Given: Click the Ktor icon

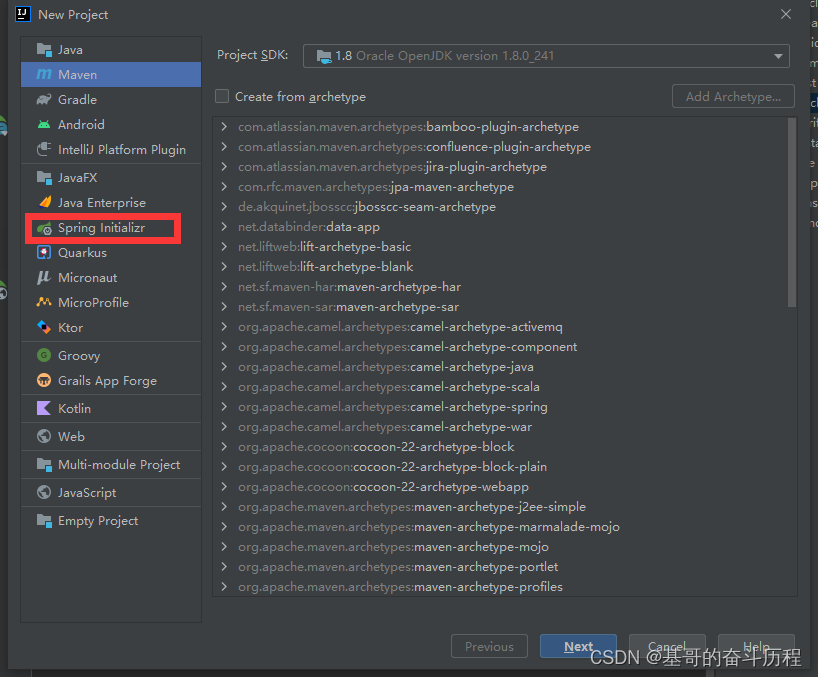Looking at the screenshot, I should pos(44,327).
